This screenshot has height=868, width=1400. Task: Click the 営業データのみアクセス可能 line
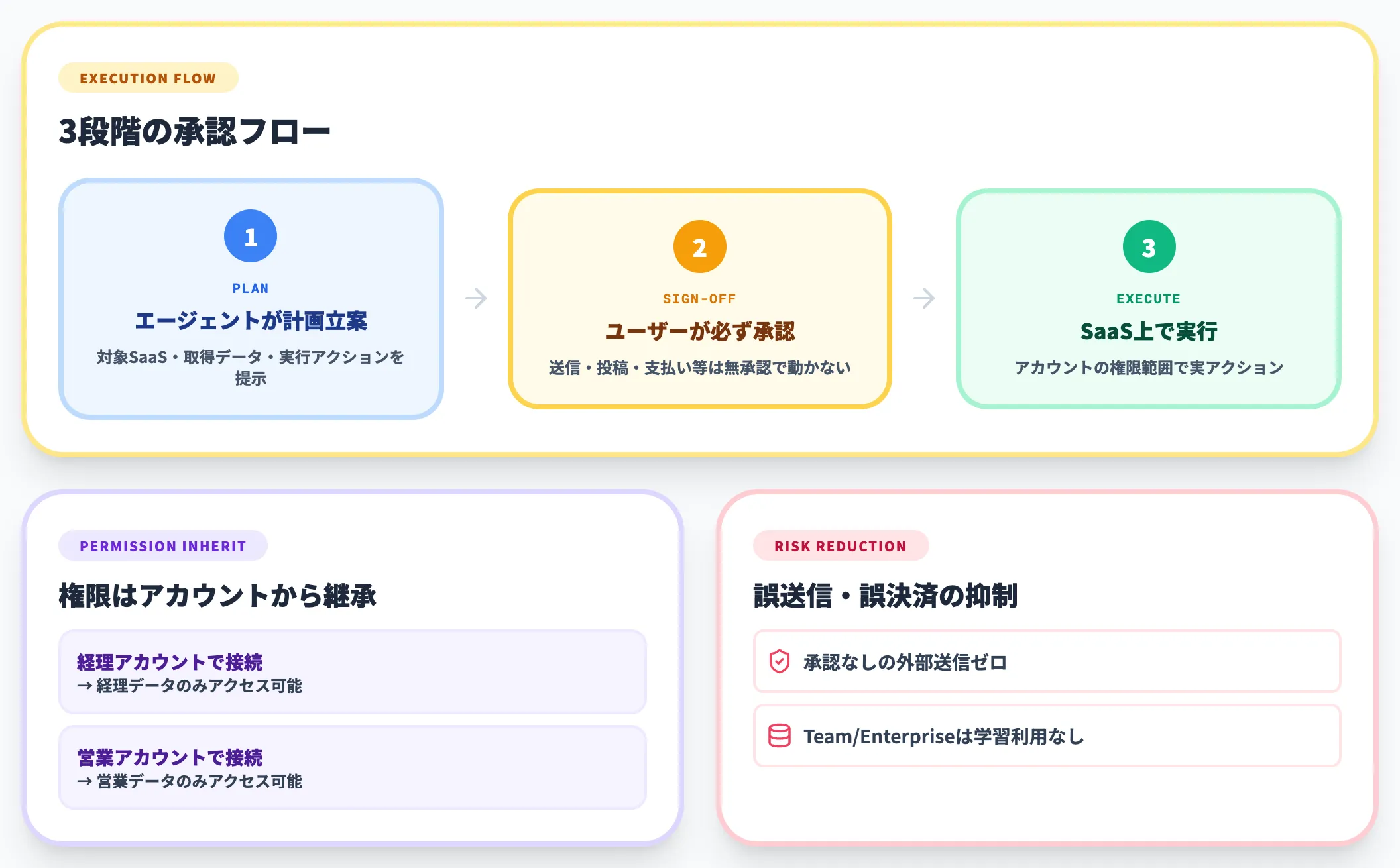point(190,781)
